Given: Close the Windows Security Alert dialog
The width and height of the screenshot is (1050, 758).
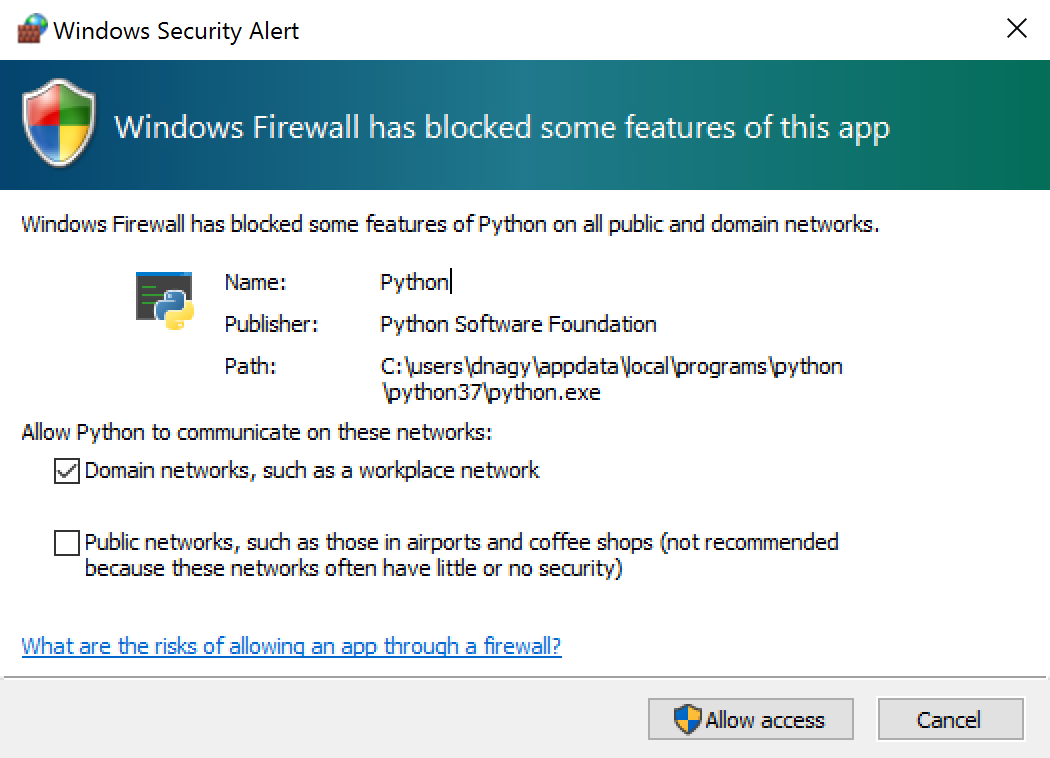Looking at the screenshot, I should 1017,29.
